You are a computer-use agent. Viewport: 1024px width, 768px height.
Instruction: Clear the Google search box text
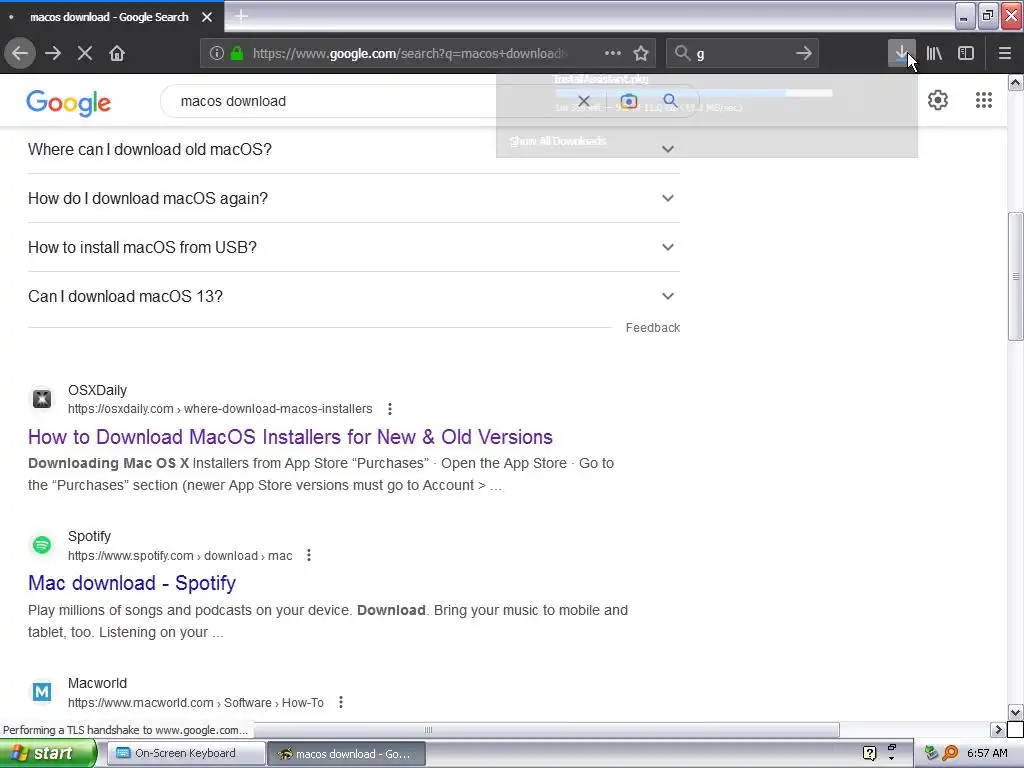click(584, 101)
